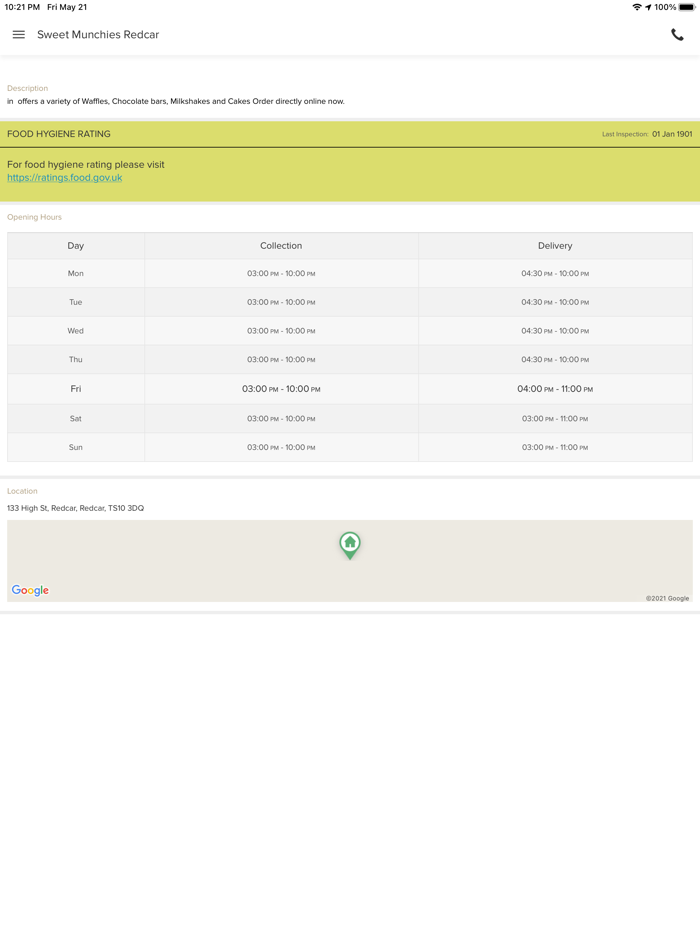Select the Fri day cell
This screenshot has height=934, width=700.
[76, 388]
